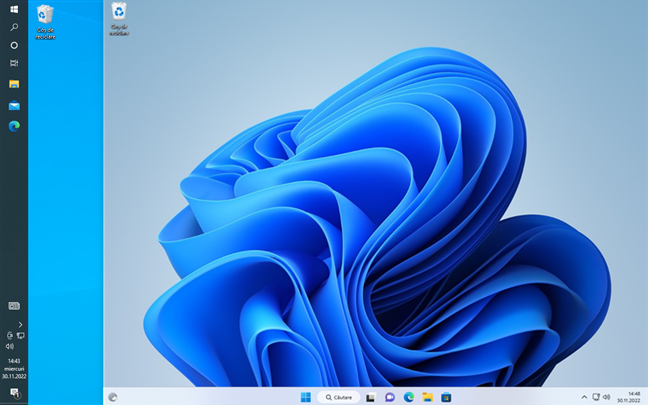The height and width of the screenshot is (405, 648).
Task: Expand hidden tray icons on vertical taskbar
Action: 20,325
